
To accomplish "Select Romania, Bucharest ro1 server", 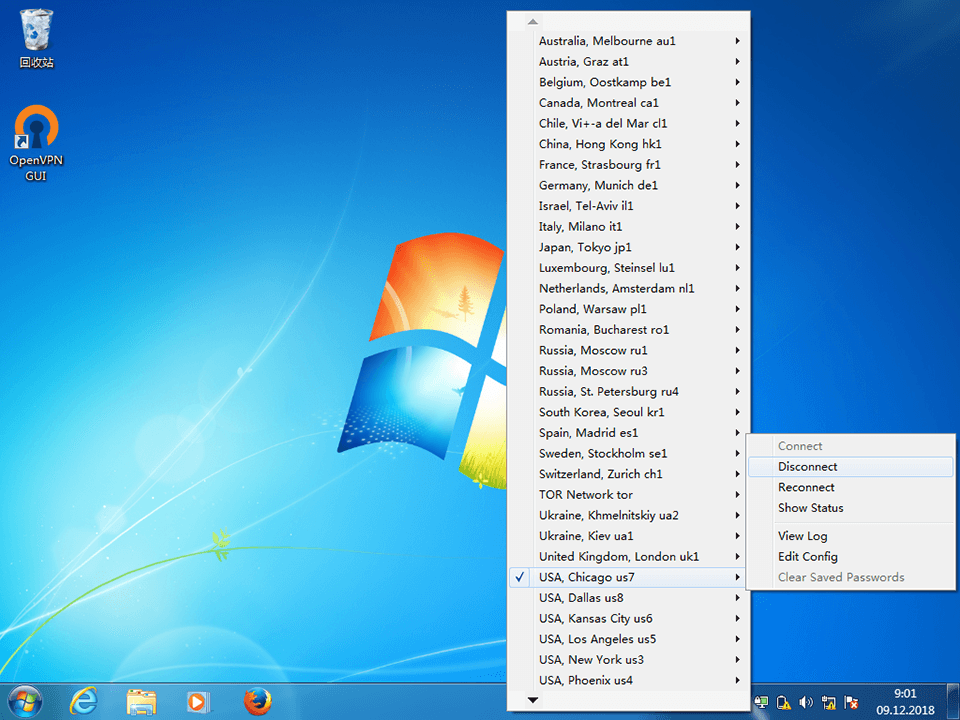I will pos(628,329).
